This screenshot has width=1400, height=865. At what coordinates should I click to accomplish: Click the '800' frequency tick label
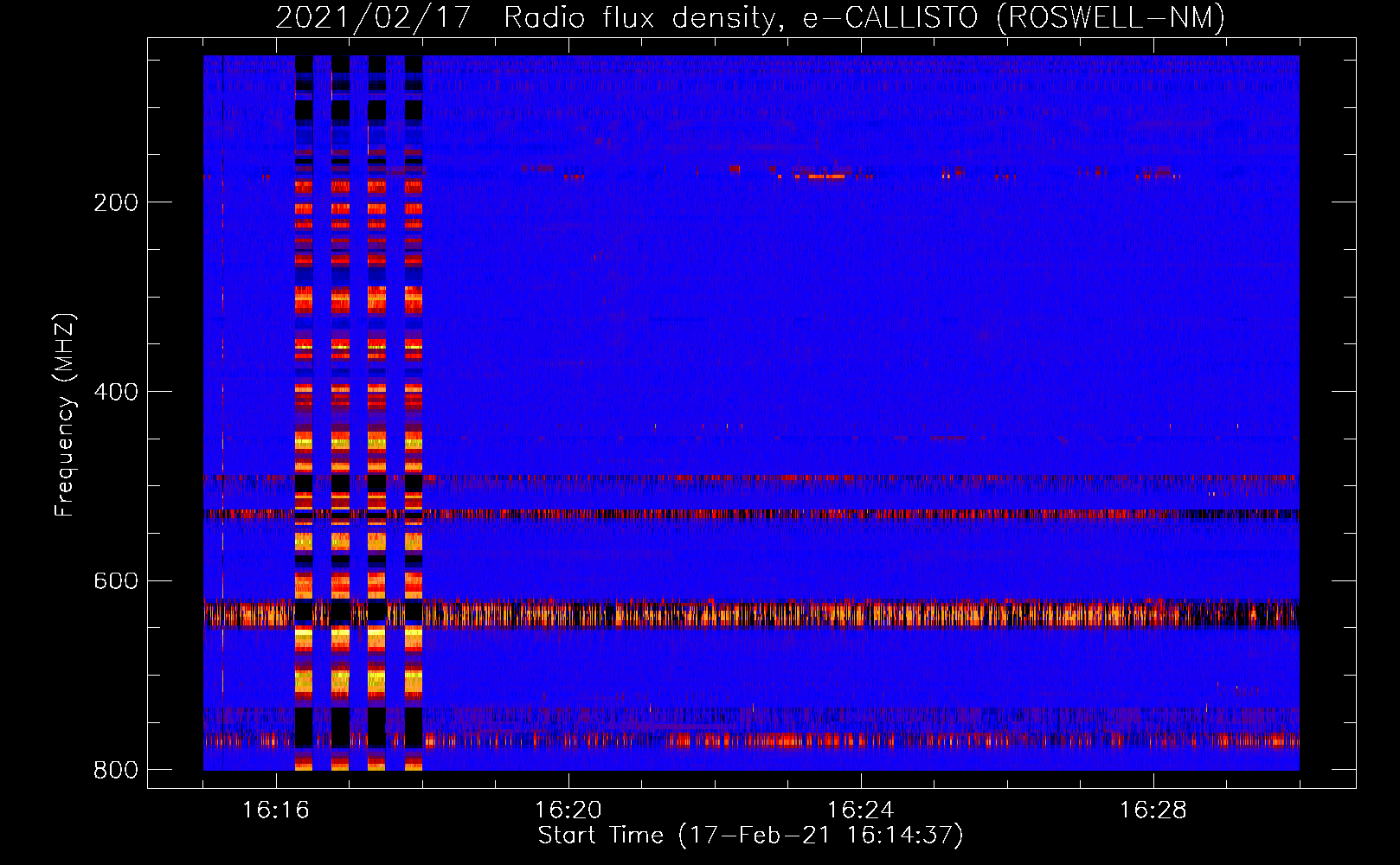click(x=116, y=770)
